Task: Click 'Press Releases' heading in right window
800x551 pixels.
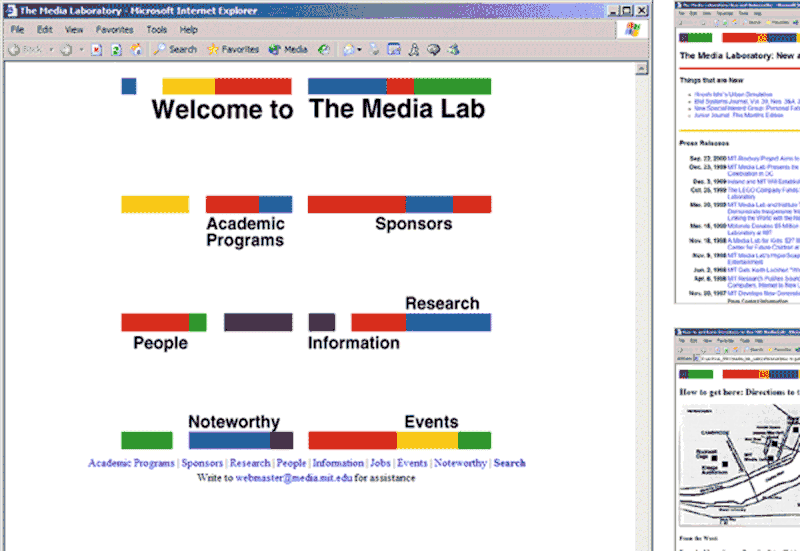Action: click(704, 143)
